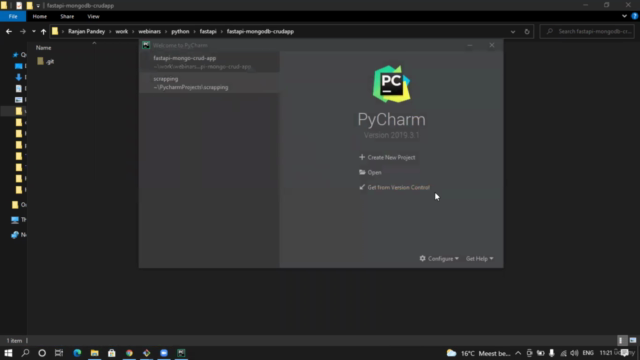Open the Get Help dropdown
Viewport: 640px width, 360px height.
480,258
